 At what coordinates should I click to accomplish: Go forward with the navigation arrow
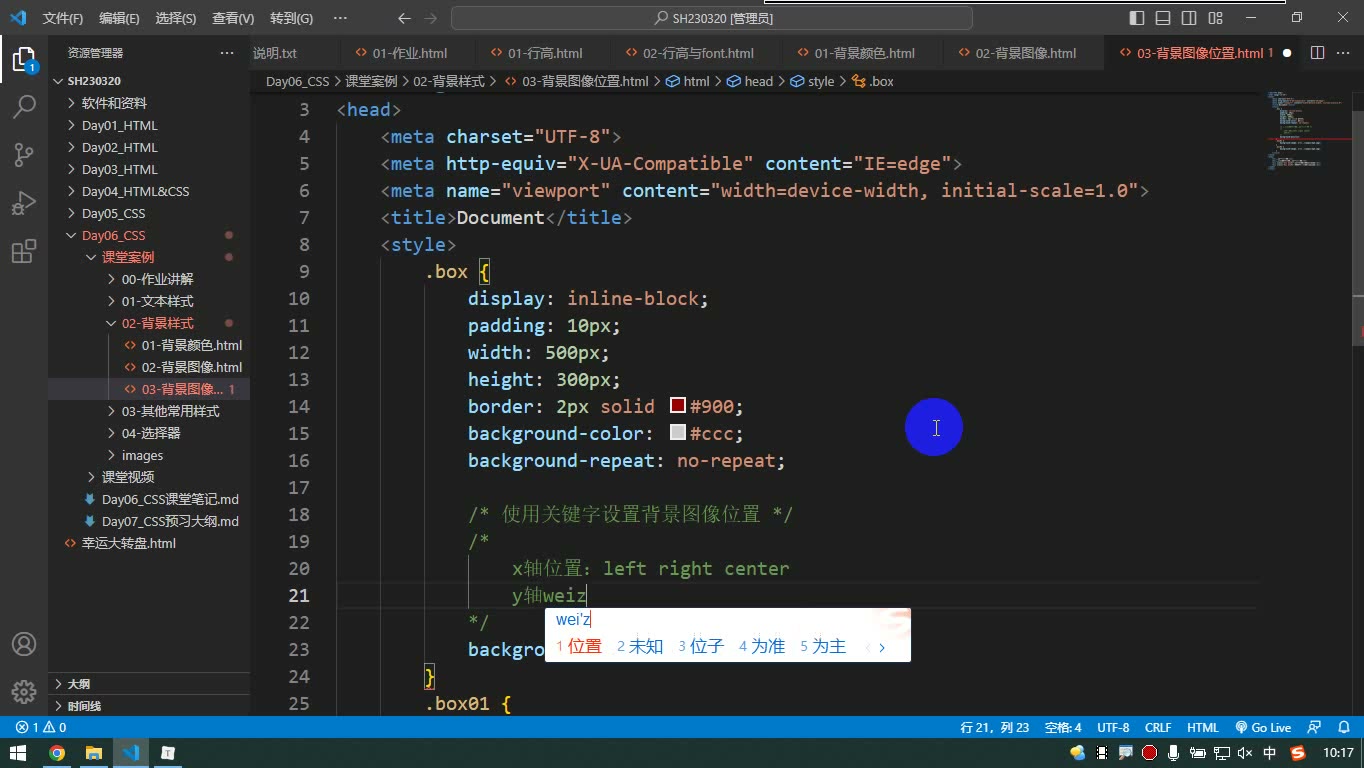[x=431, y=18]
